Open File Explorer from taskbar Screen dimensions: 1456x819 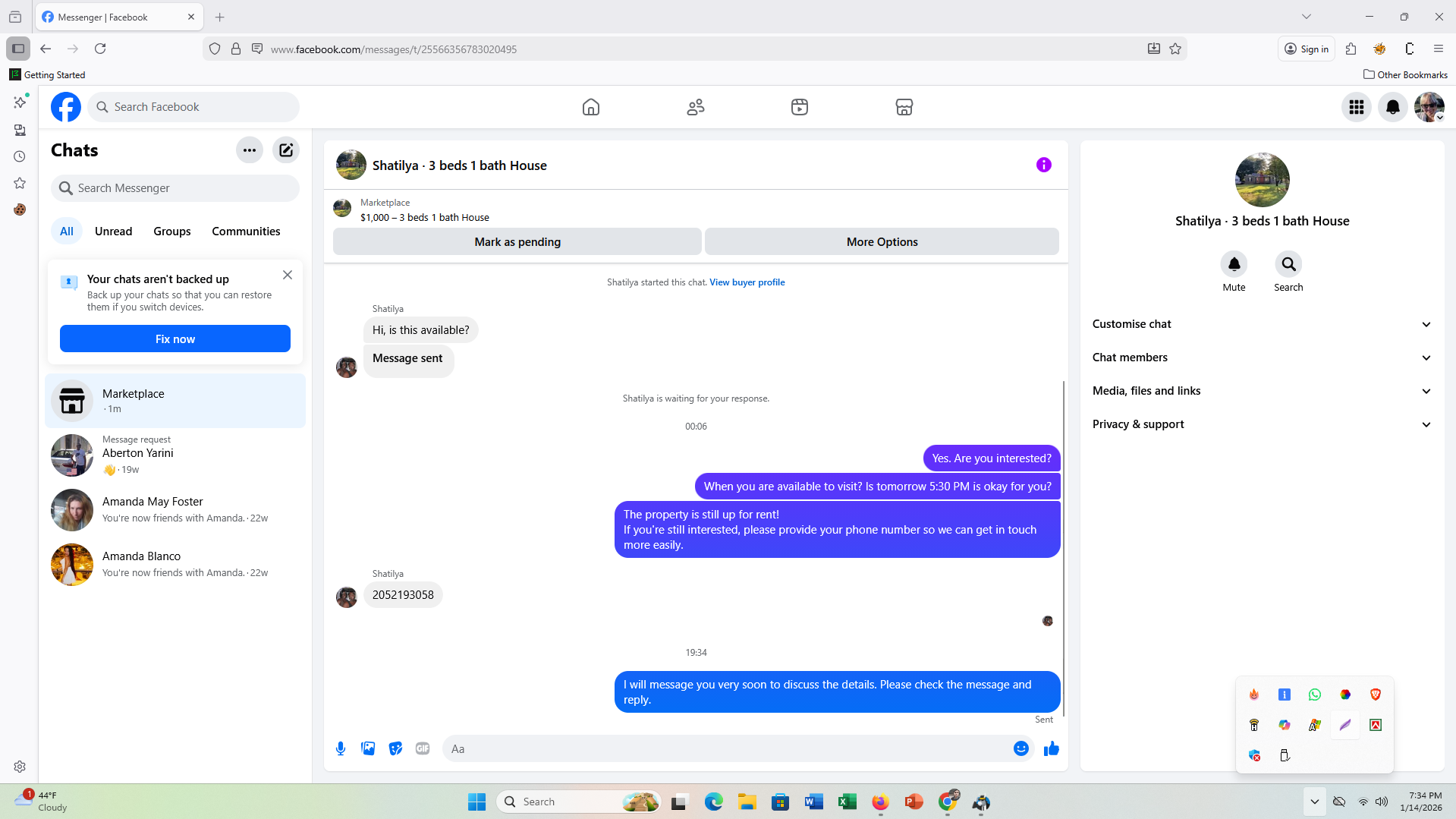click(747, 802)
